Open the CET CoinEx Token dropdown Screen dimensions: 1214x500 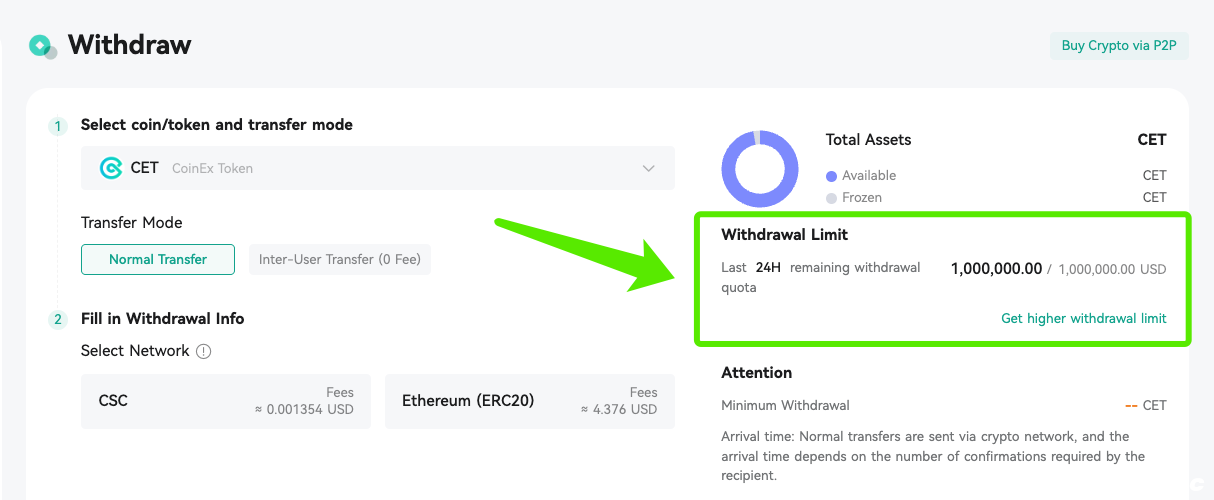pos(378,168)
